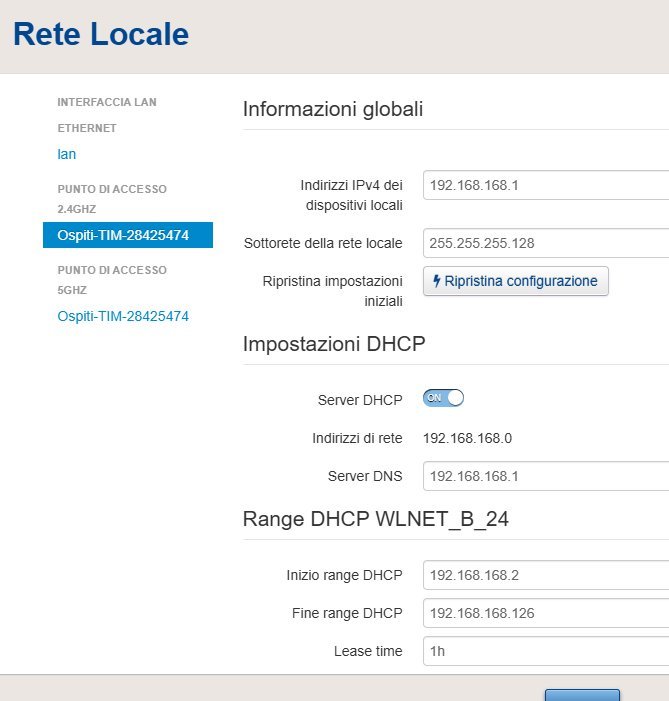Click the Rete Locale page title
The image size is (669, 701).
coord(100,34)
